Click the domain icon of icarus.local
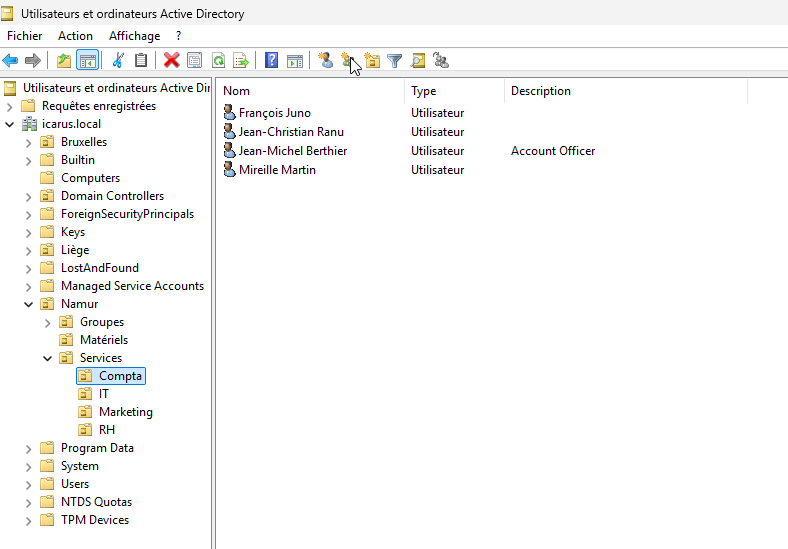The width and height of the screenshot is (788, 549). pyautogui.click(x=30, y=124)
